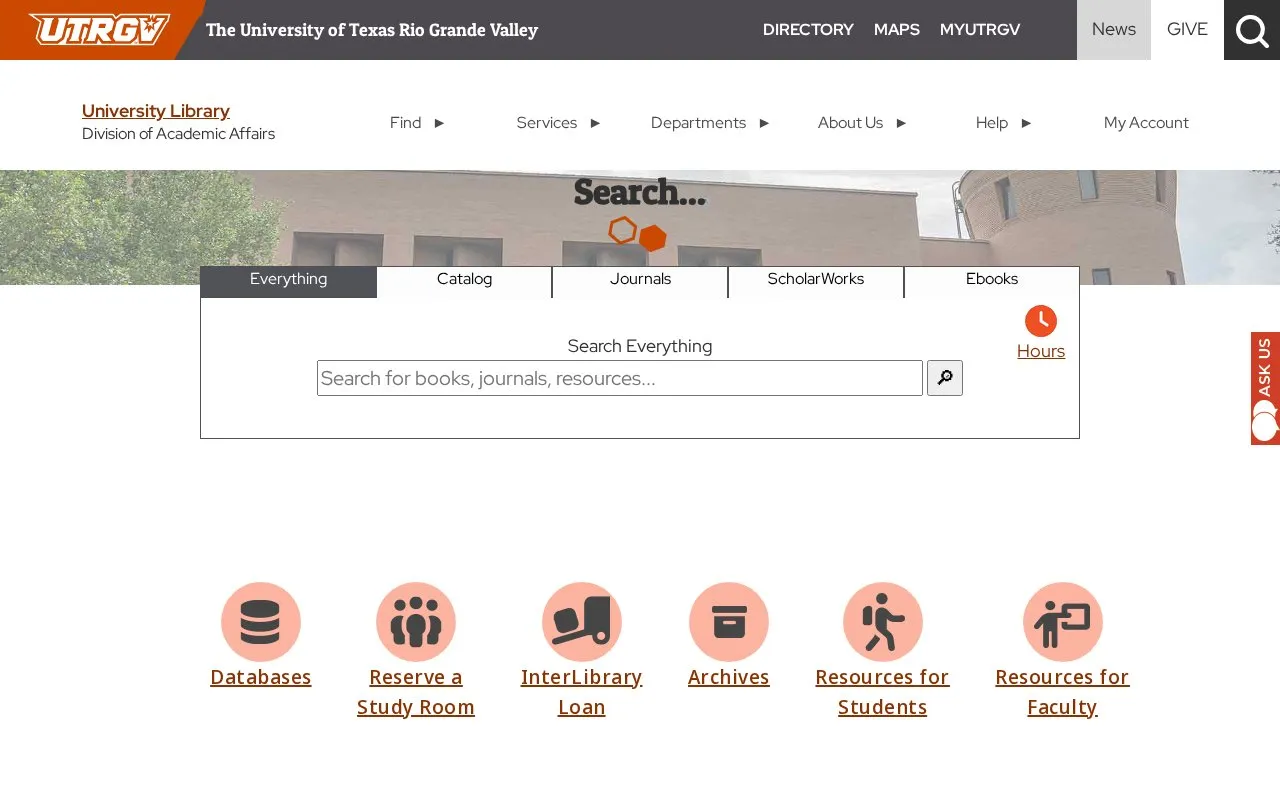Click The University of Texas Rio Grande Valley title
This screenshot has width=1280, height=800.
(372, 30)
